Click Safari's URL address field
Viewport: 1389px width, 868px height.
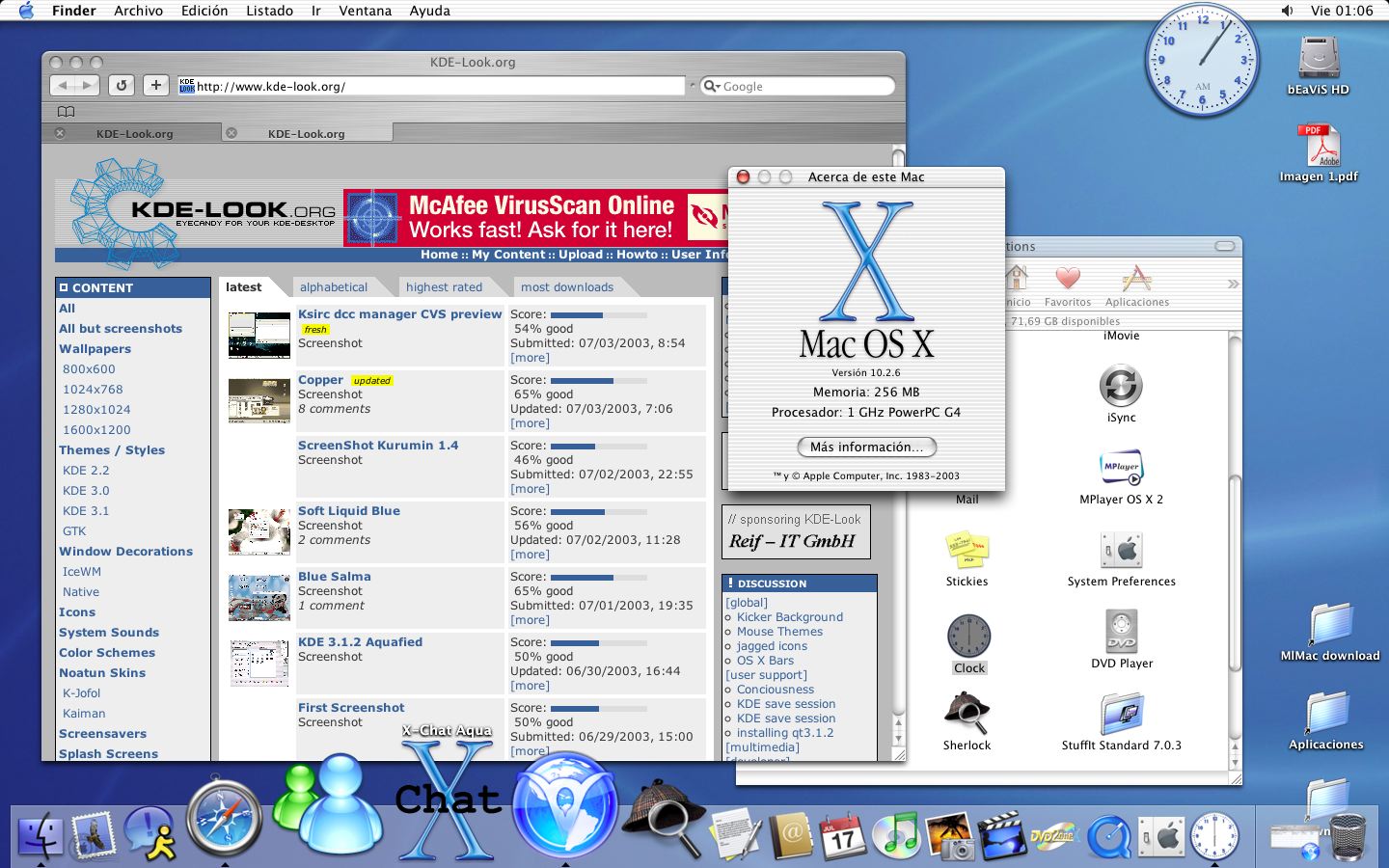[431, 86]
